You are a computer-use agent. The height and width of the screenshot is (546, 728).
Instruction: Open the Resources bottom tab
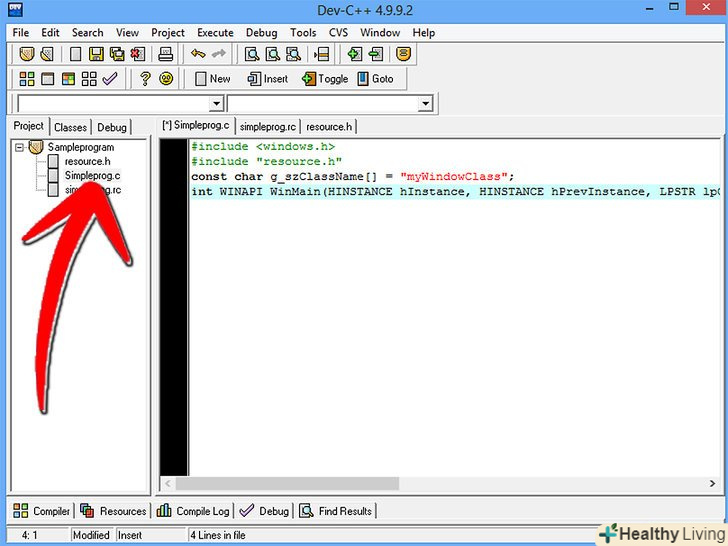113,511
